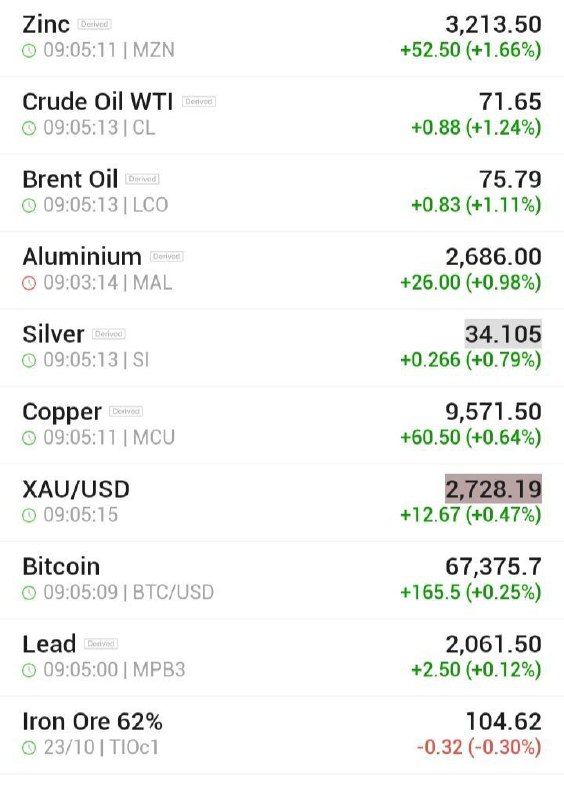Viewport: 564px width, 800px height.
Task: Click the clock icon under XAU/USD
Action: [29, 515]
